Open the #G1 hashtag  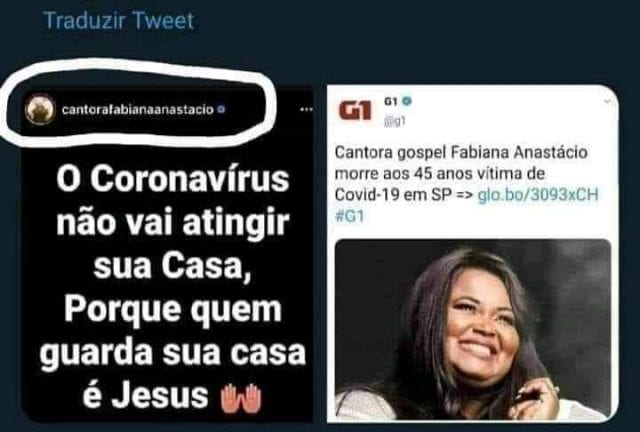click(349, 216)
